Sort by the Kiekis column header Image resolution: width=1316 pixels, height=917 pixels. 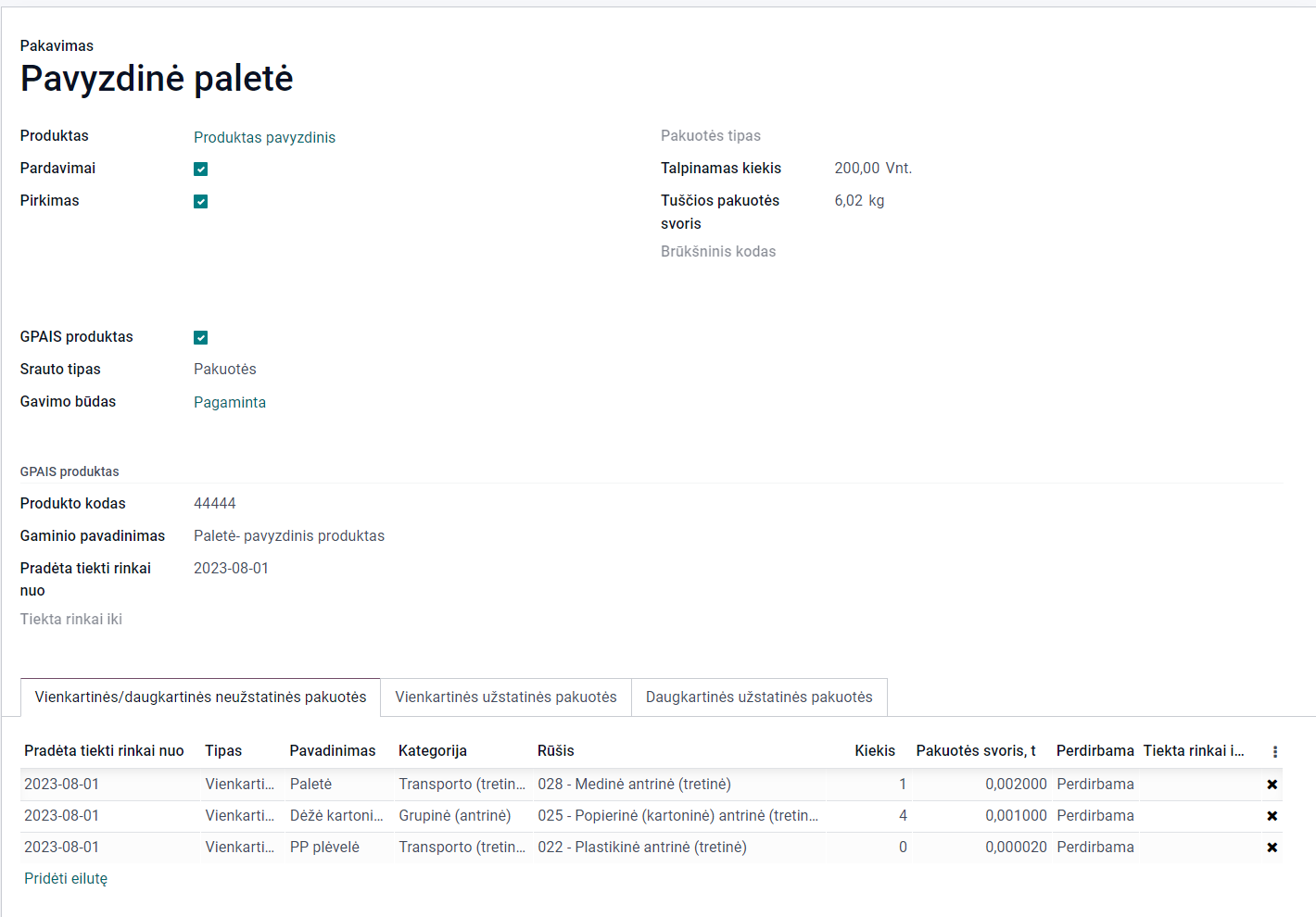click(875, 750)
